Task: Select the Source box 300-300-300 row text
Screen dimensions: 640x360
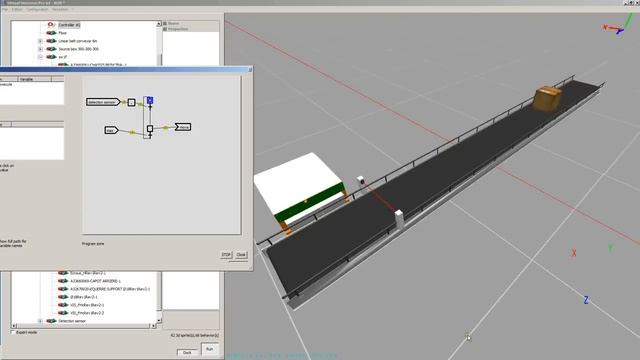Action: coord(79,49)
